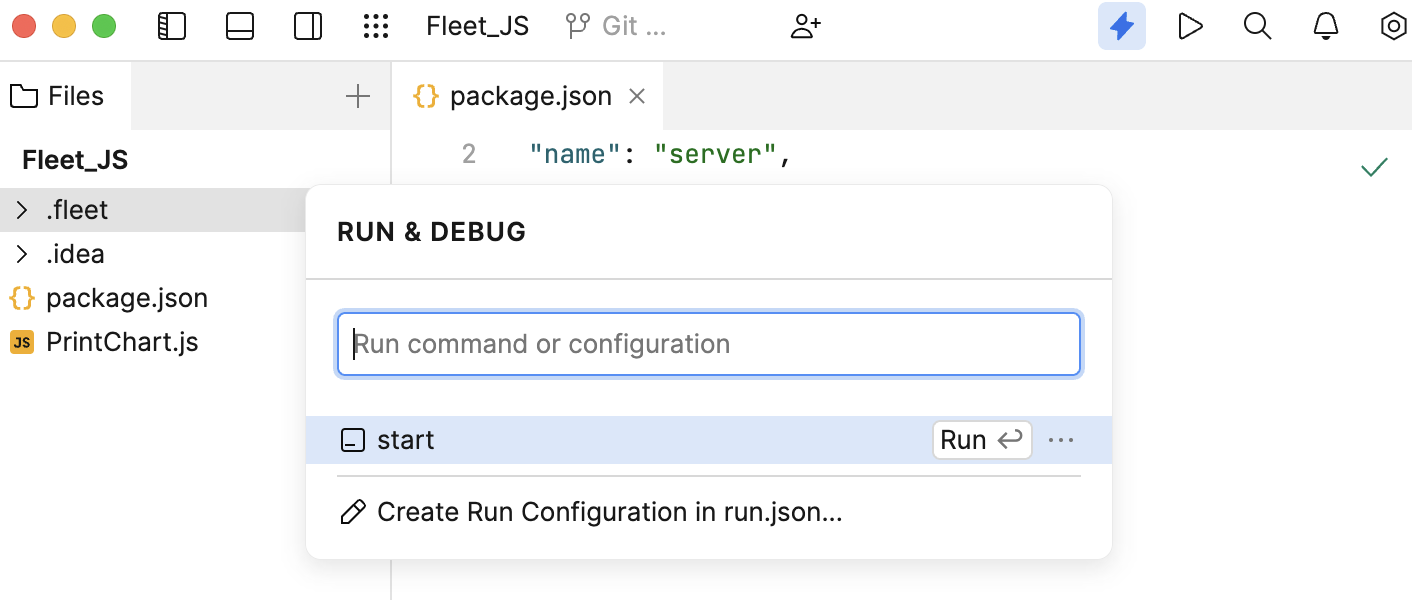Click the green inspection checkmark
This screenshot has height=600, width=1412.
(x=1375, y=167)
